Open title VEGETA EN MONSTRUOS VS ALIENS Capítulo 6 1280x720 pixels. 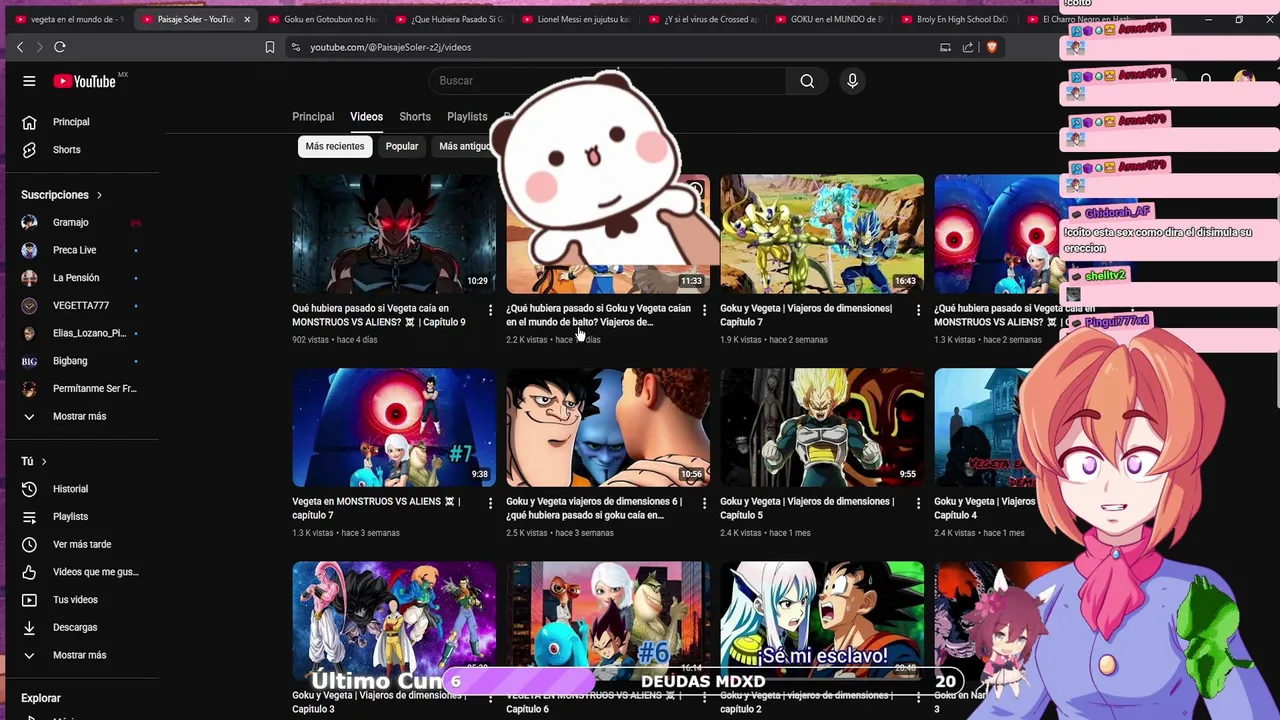coord(593,702)
